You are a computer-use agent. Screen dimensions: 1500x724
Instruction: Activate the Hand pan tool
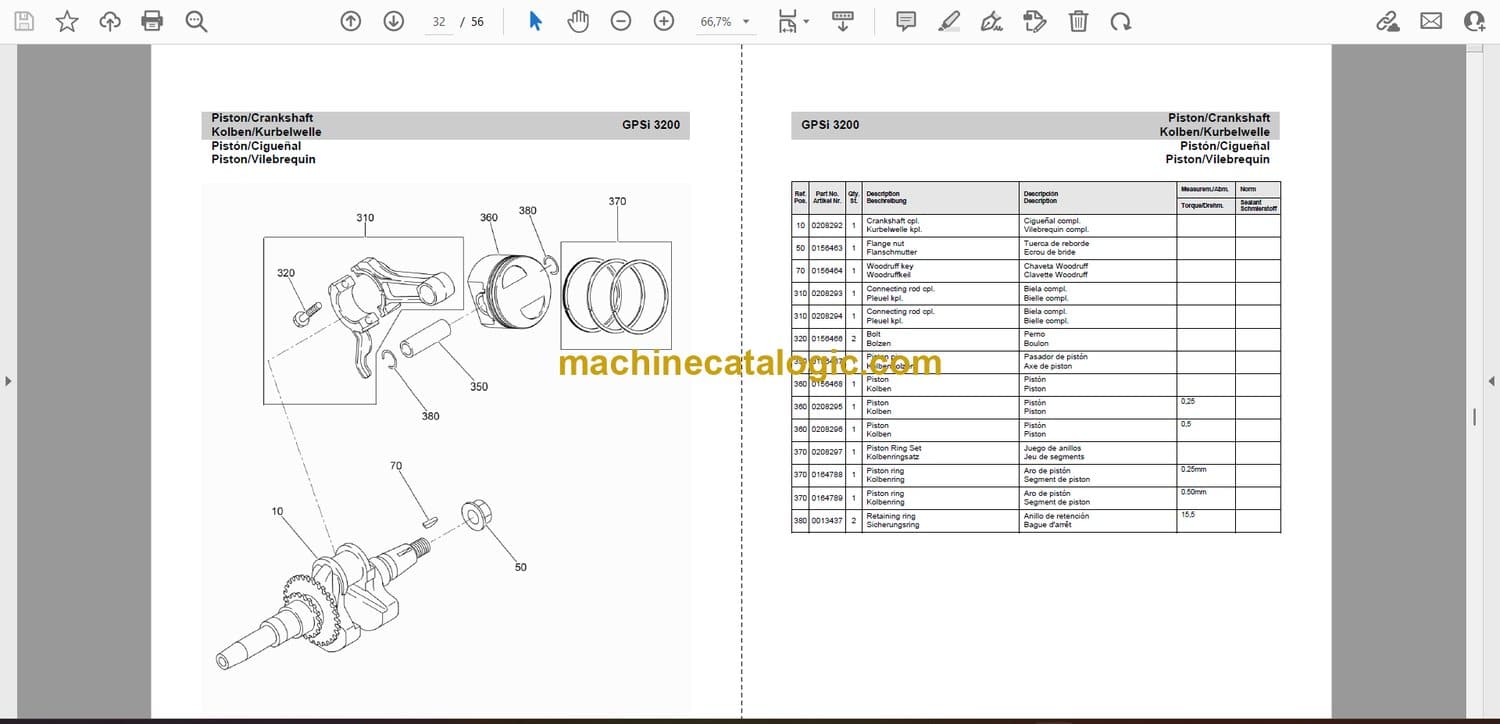[578, 21]
